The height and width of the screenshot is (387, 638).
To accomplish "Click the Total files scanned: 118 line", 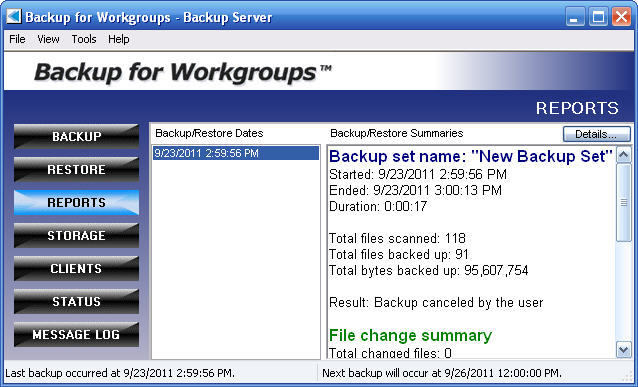I will [x=397, y=238].
